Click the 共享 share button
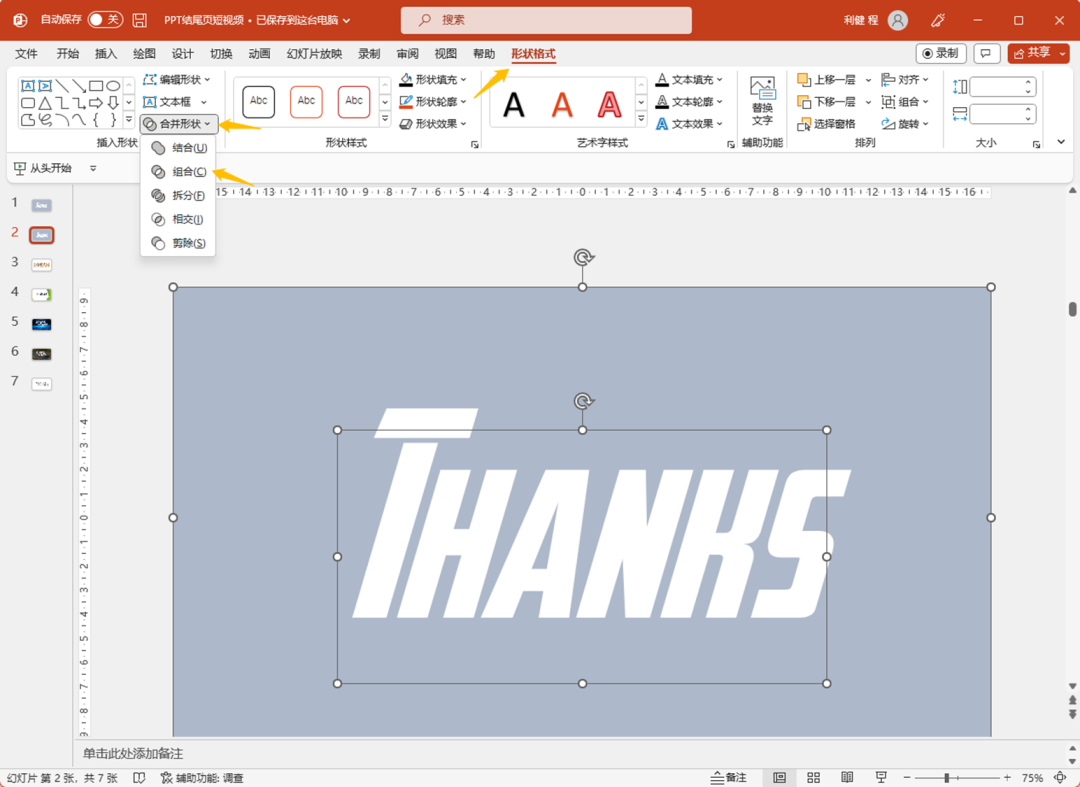The width and height of the screenshot is (1080, 787). tap(1038, 53)
